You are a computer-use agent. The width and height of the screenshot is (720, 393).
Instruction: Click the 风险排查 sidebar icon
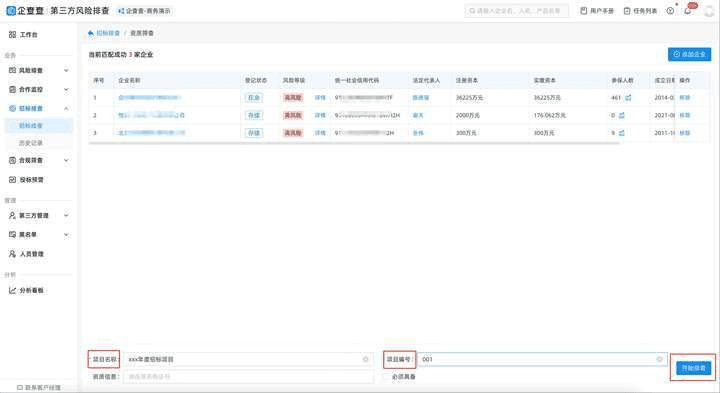pyautogui.click(x=12, y=70)
